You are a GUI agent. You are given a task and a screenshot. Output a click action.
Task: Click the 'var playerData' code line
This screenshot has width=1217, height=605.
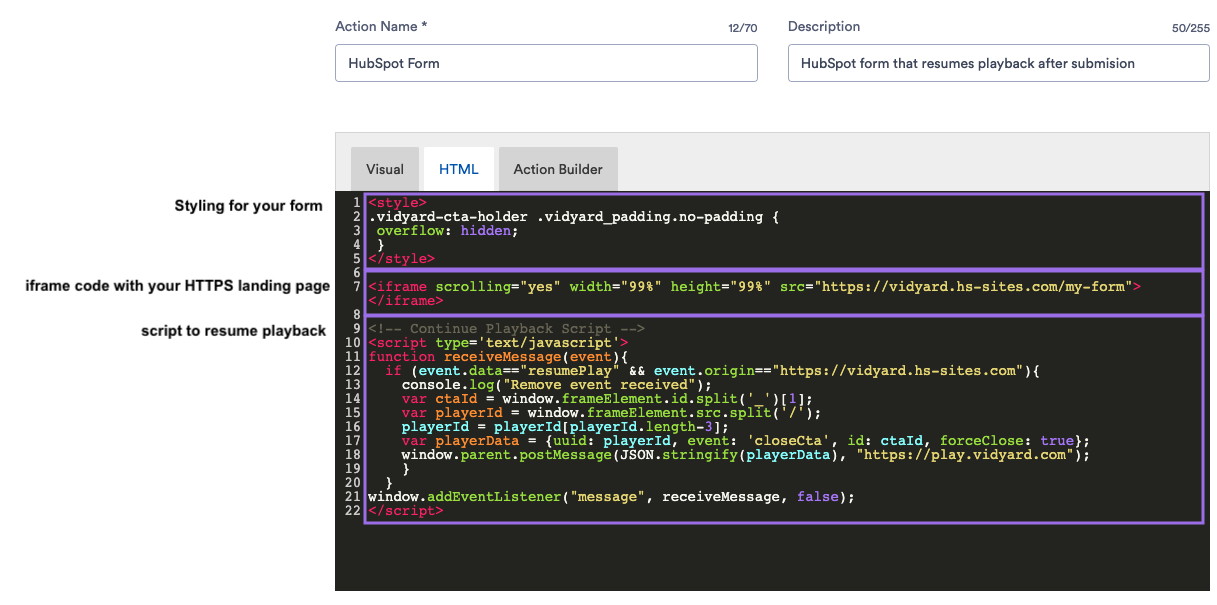(x=745, y=441)
